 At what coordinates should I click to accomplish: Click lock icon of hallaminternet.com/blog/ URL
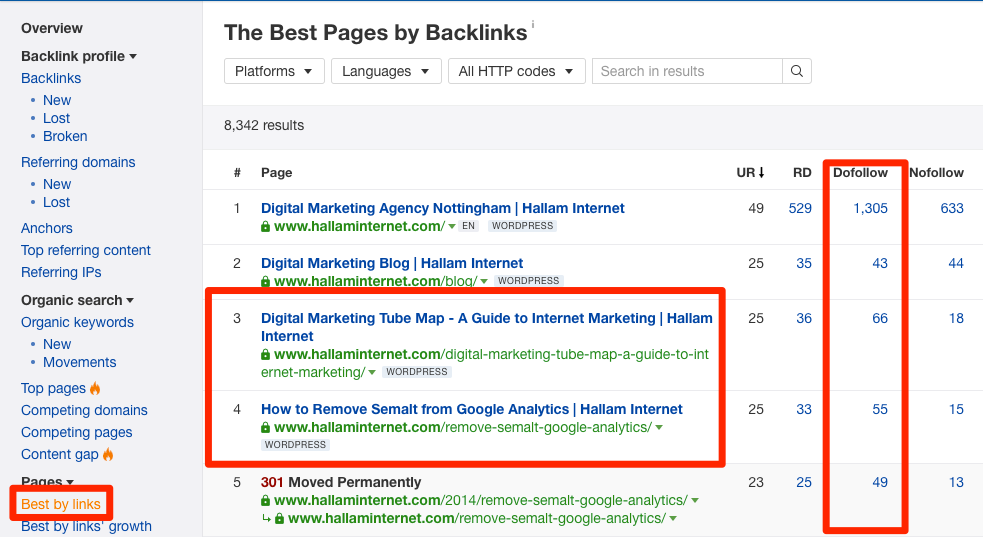[266, 281]
